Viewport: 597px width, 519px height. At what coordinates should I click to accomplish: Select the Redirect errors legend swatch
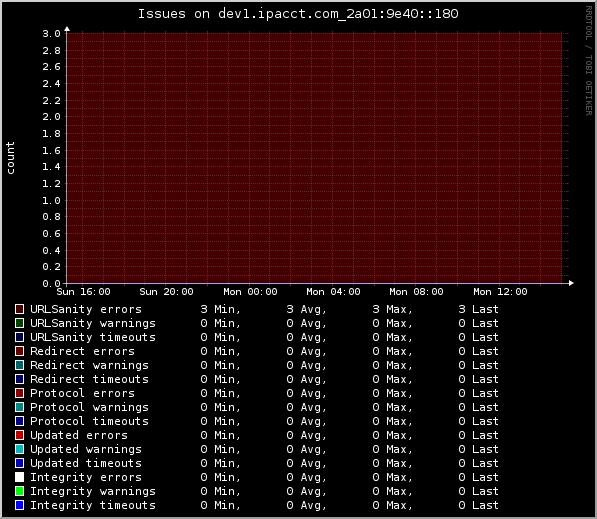19,351
